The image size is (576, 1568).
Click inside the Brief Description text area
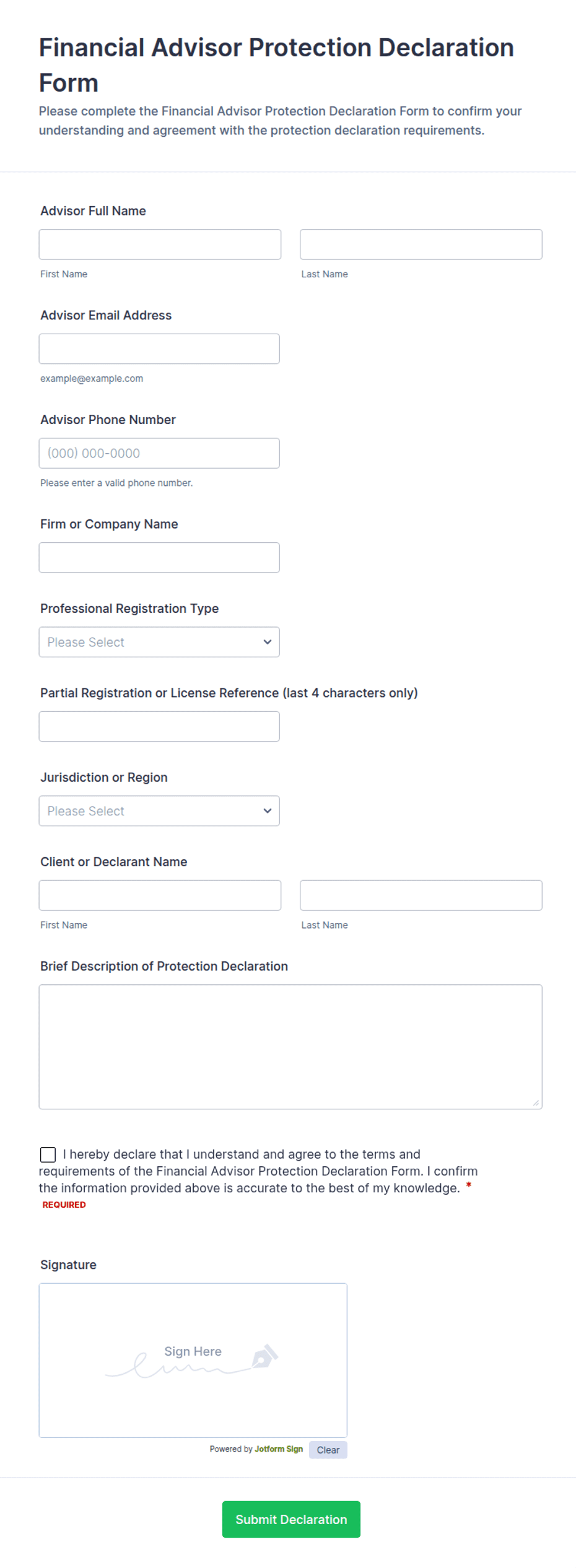(x=290, y=1047)
